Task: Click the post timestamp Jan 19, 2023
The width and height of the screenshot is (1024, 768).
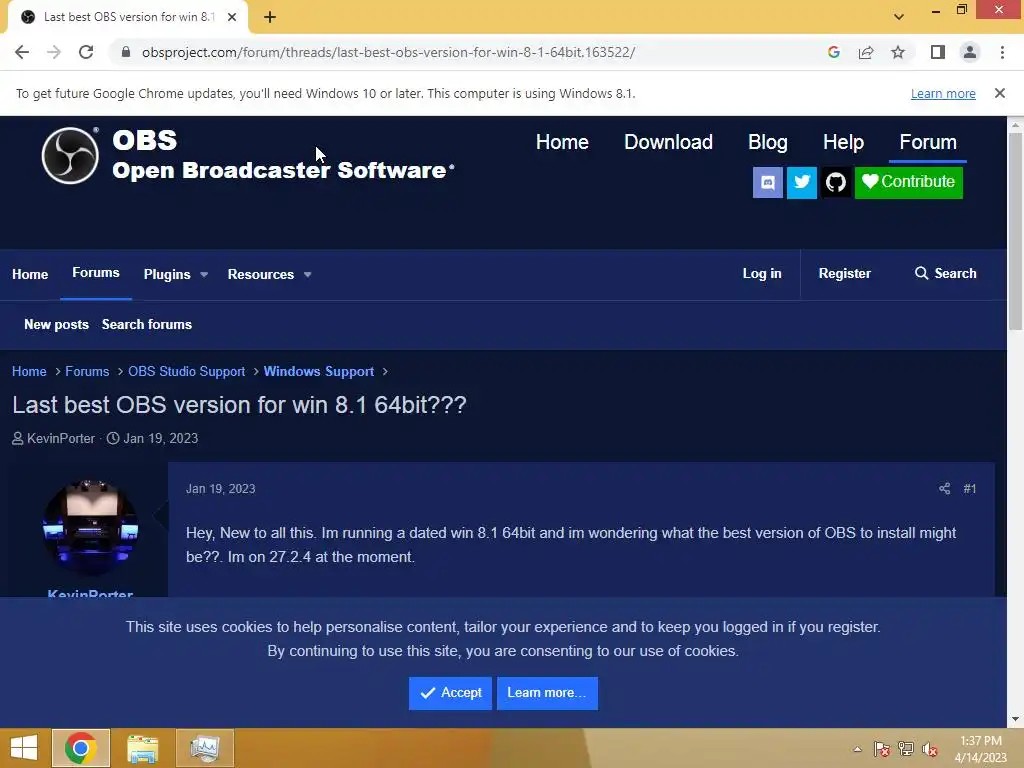Action: click(221, 489)
